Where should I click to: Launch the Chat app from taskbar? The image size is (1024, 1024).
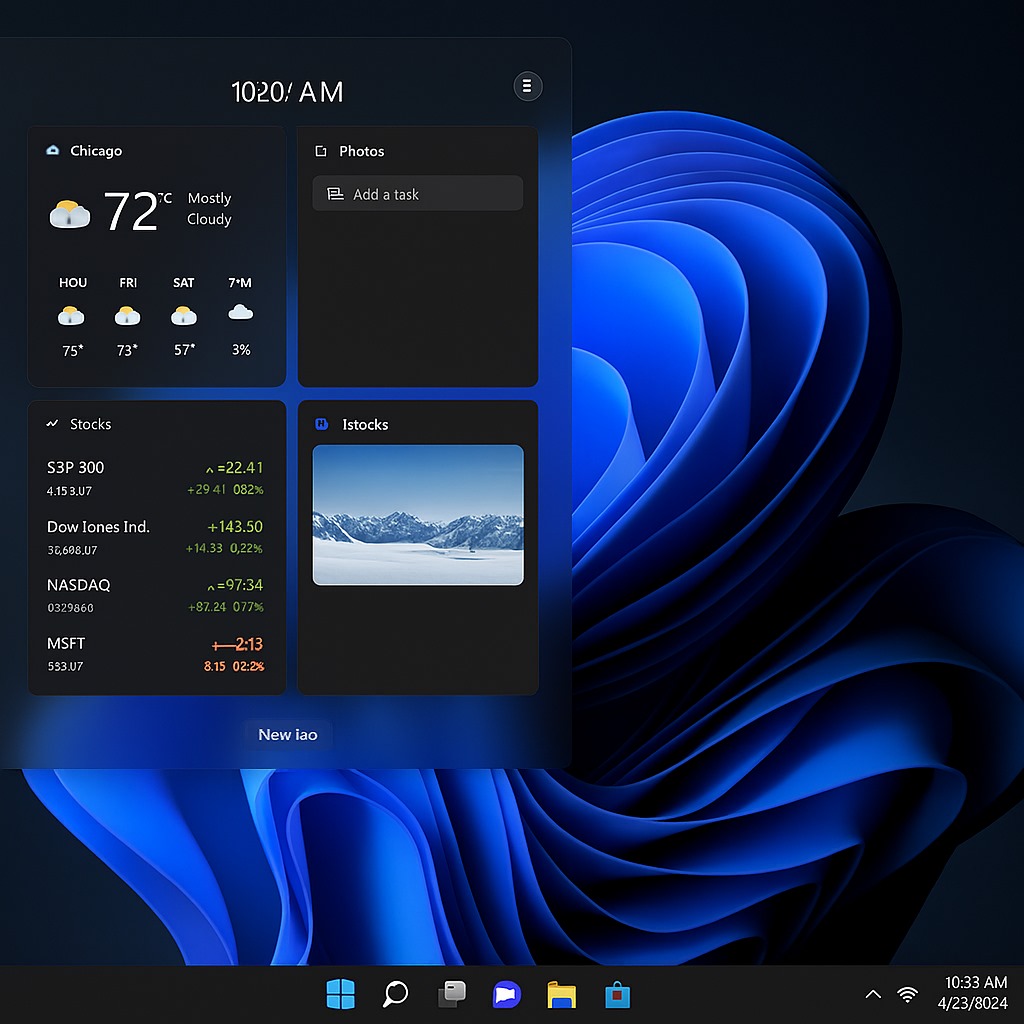(x=507, y=994)
